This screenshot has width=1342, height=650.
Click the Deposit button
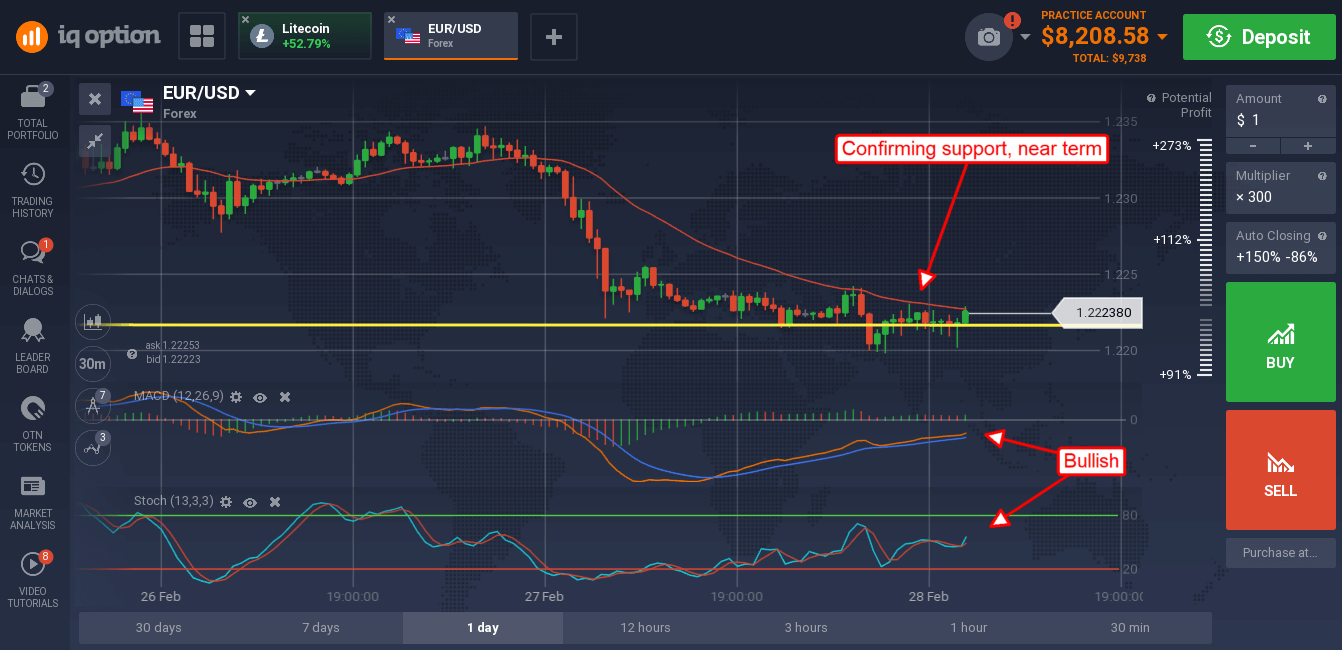pos(1258,37)
